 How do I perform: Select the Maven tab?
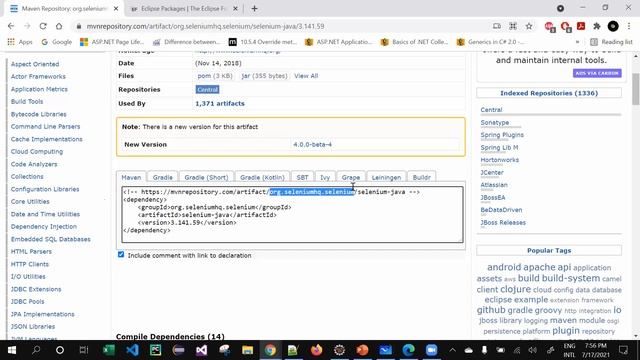[131, 177]
